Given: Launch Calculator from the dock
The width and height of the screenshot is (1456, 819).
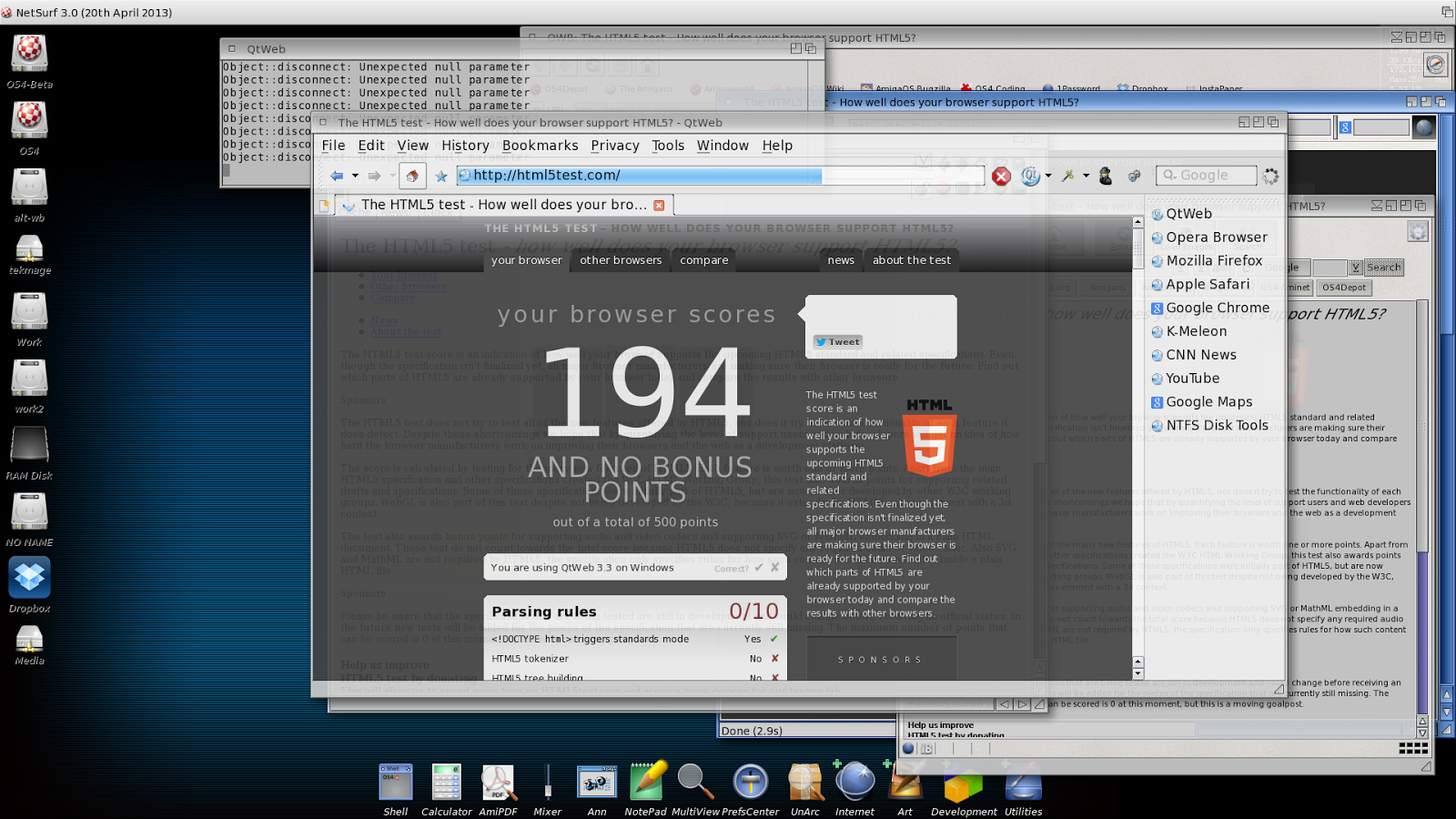Looking at the screenshot, I should [446, 789].
